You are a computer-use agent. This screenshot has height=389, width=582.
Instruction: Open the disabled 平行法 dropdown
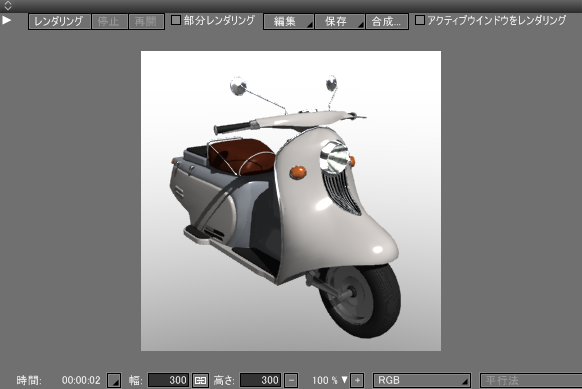(531, 380)
